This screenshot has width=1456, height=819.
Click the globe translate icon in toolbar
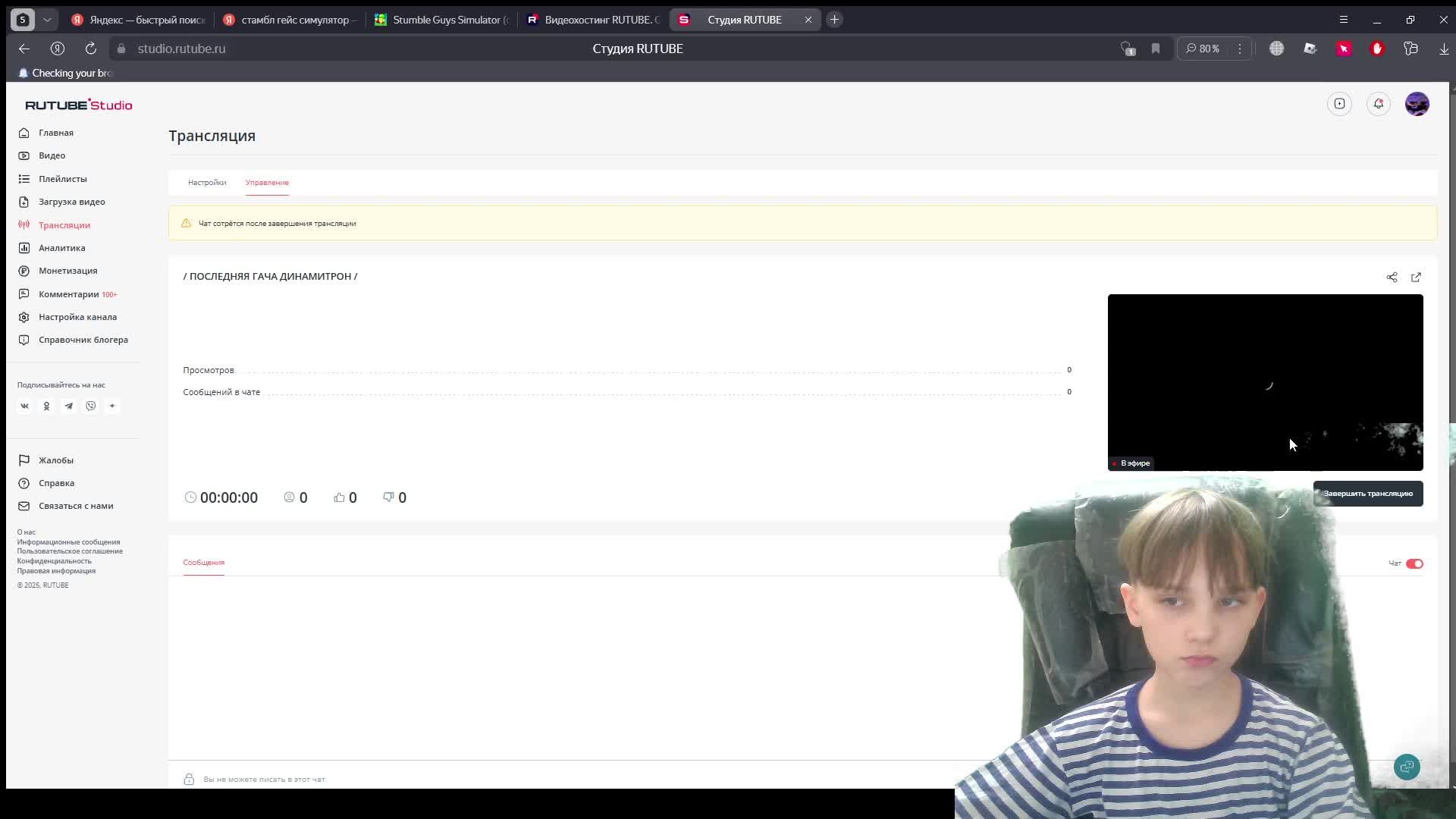pyautogui.click(x=1277, y=49)
